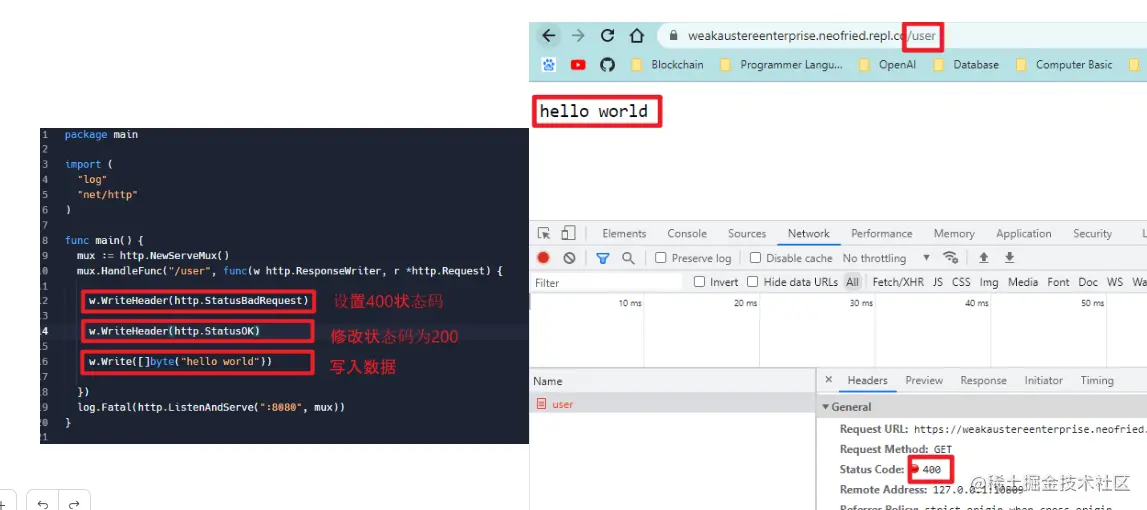Click the Request Method GET value
1147x510 pixels.
[943, 449]
